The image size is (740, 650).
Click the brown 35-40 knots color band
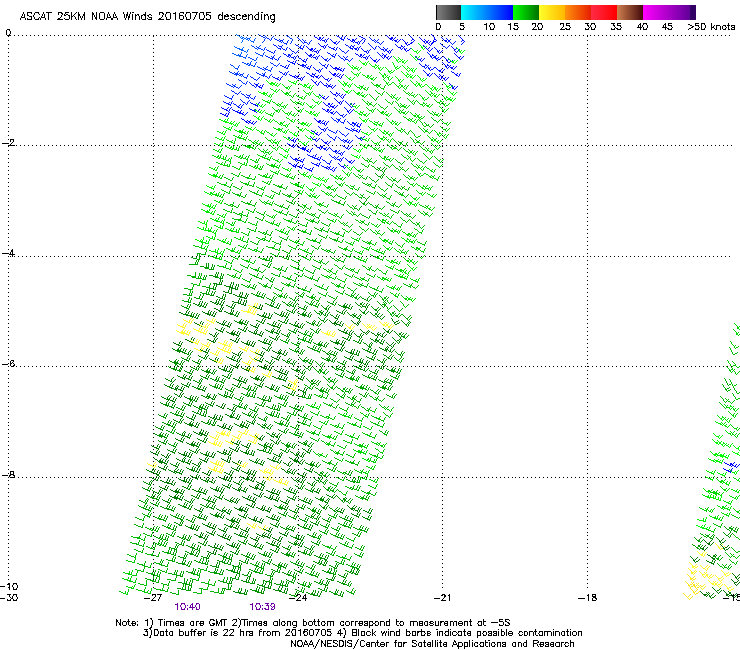(x=630, y=12)
